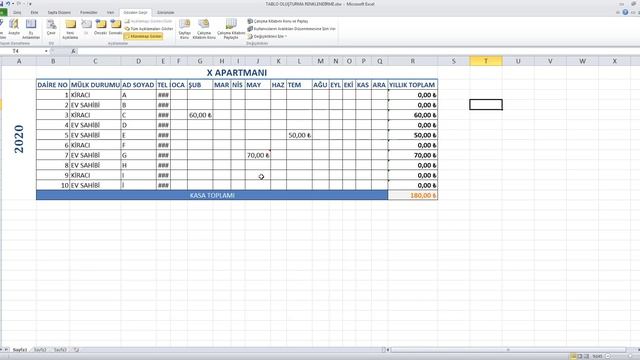Click the AĞU month header cell
640x360 pixels.
click(x=320, y=85)
